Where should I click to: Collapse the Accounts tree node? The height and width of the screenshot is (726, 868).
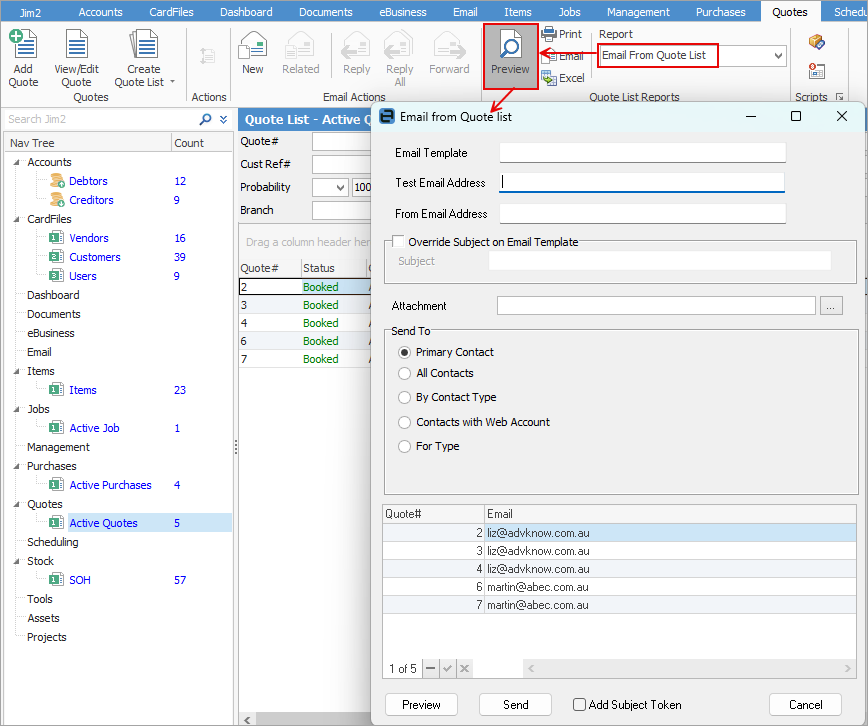pyautogui.click(x=17, y=162)
